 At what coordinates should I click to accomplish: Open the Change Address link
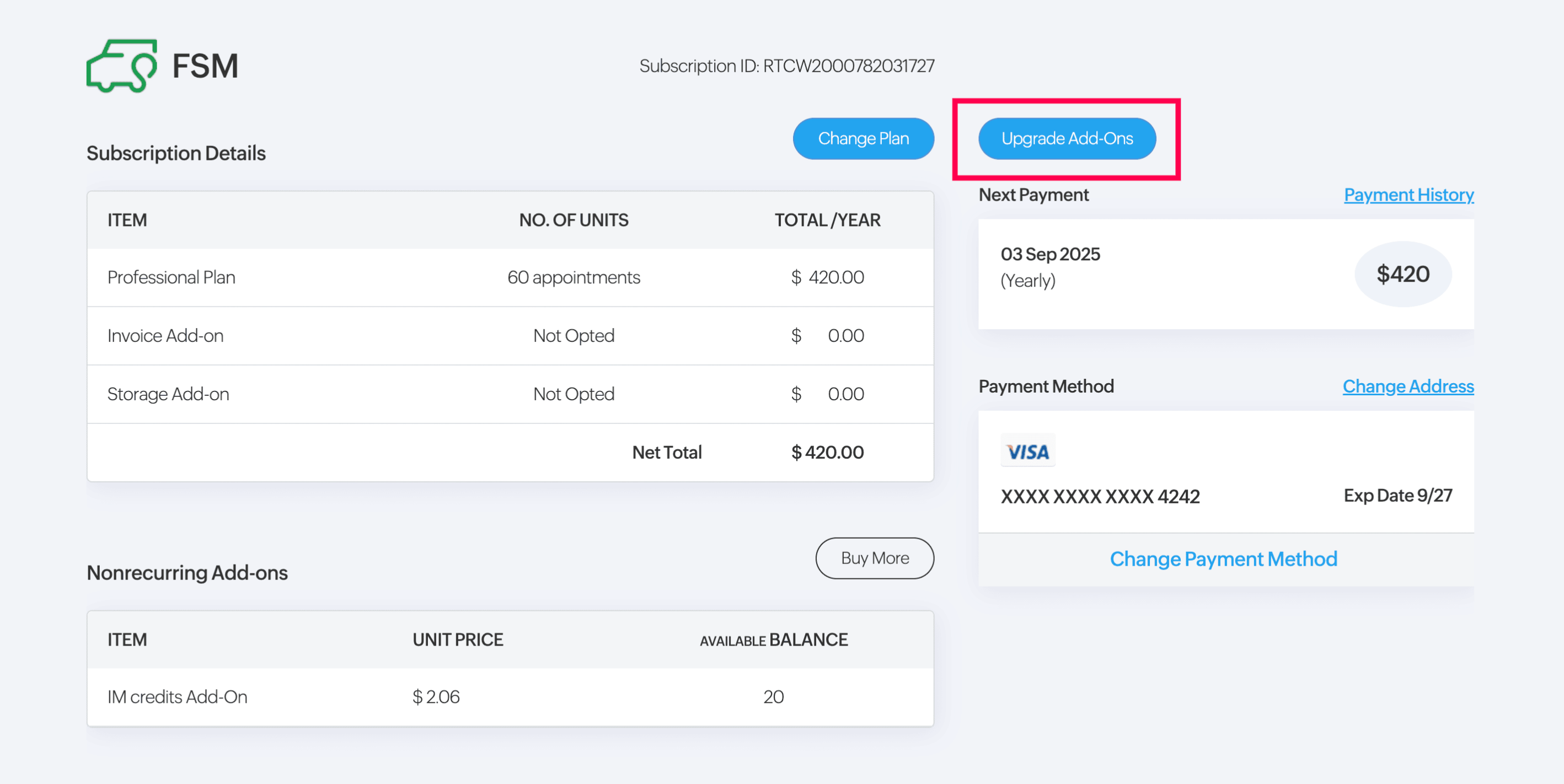pos(1407,386)
